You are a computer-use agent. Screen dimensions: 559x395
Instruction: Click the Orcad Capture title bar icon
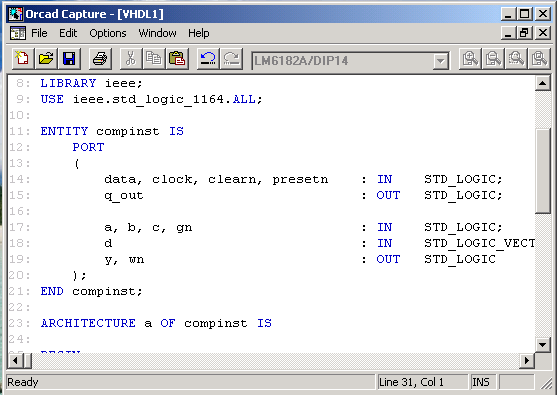pos(15,14)
